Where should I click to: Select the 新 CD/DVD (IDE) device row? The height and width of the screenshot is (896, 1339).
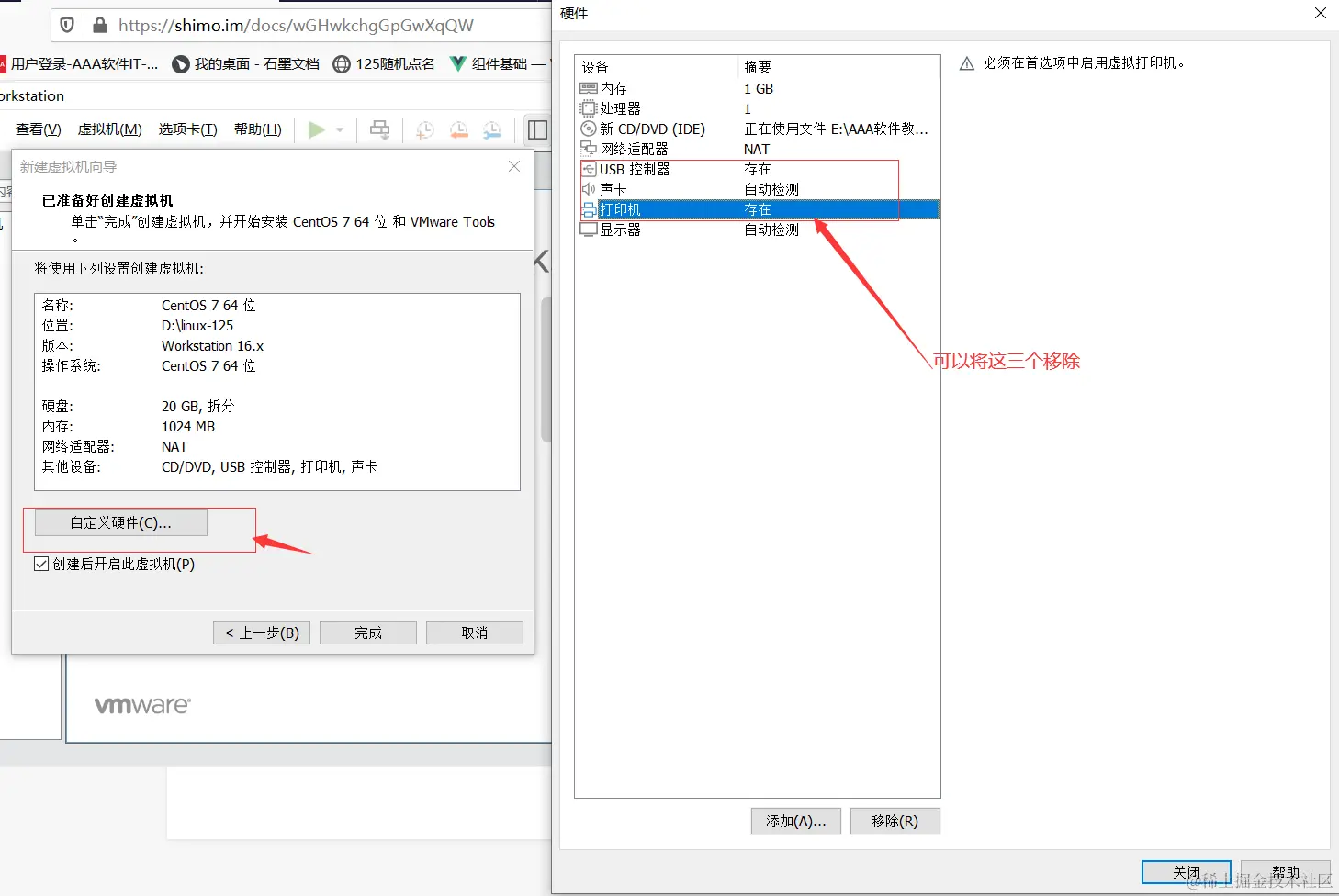click(759, 129)
